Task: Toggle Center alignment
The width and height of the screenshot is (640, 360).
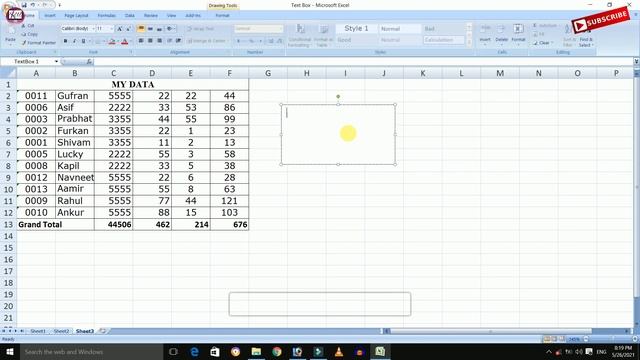Action: click(x=150, y=41)
